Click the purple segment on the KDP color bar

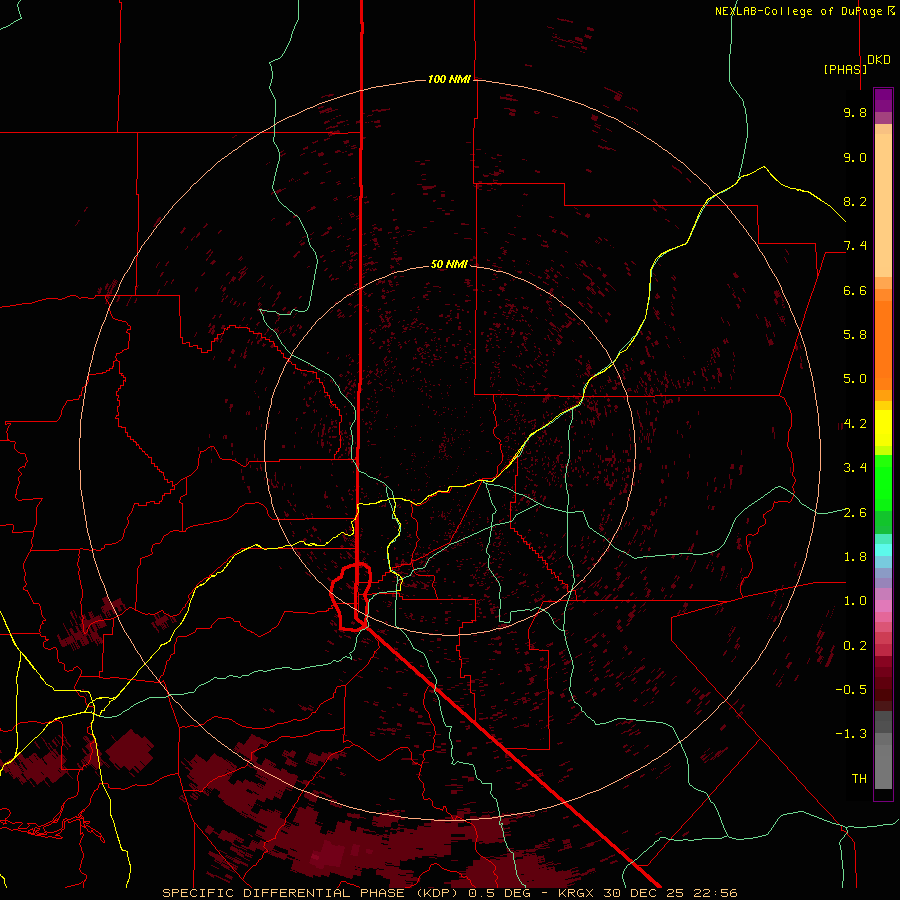click(883, 101)
